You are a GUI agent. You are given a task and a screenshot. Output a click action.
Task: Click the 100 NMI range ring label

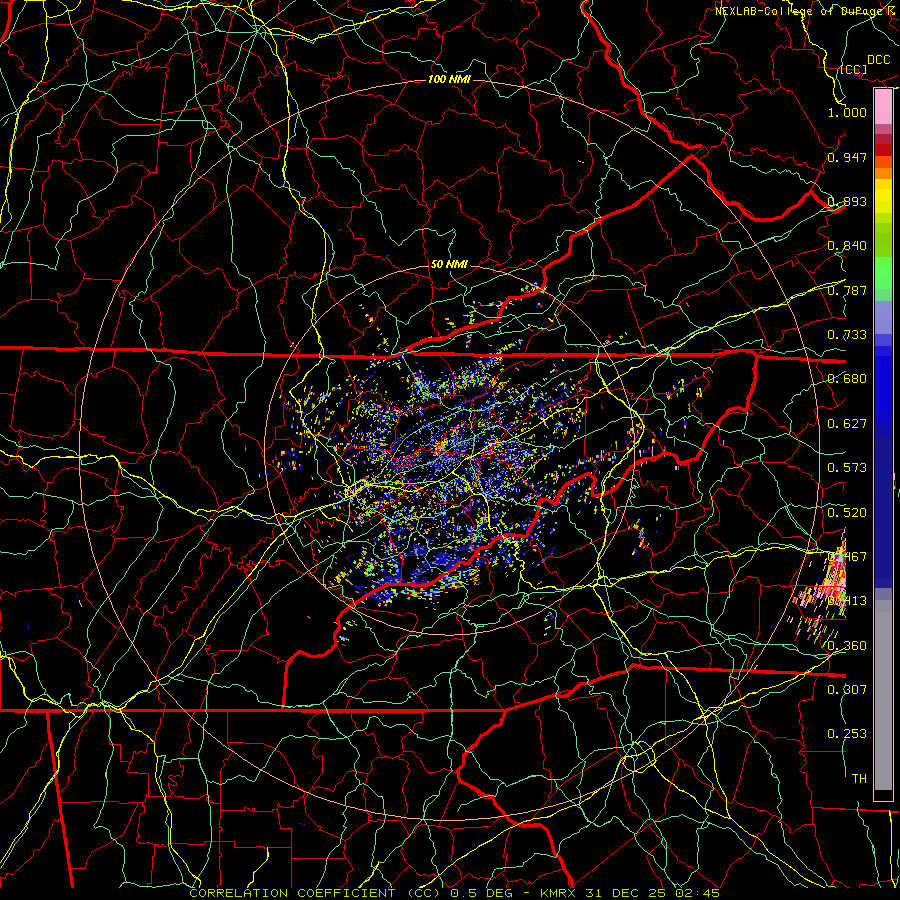point(449,79)
